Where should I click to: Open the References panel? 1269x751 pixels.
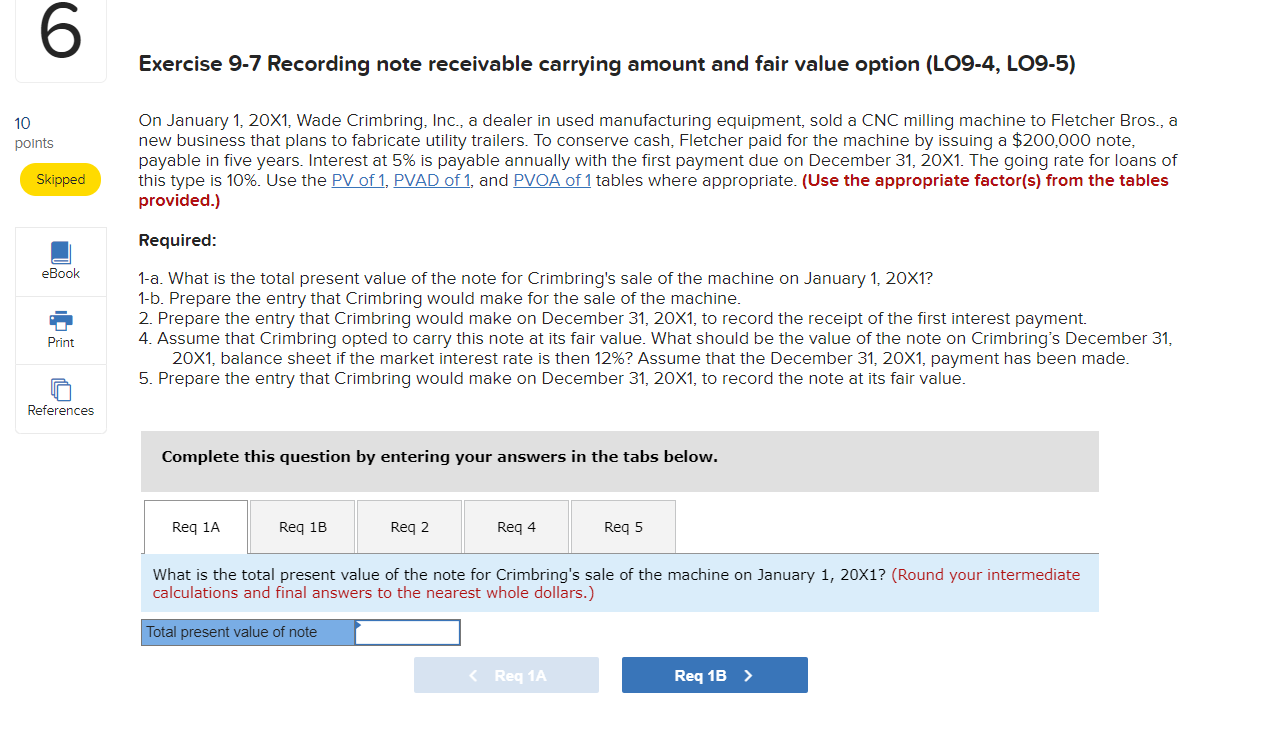pos(60,397)
